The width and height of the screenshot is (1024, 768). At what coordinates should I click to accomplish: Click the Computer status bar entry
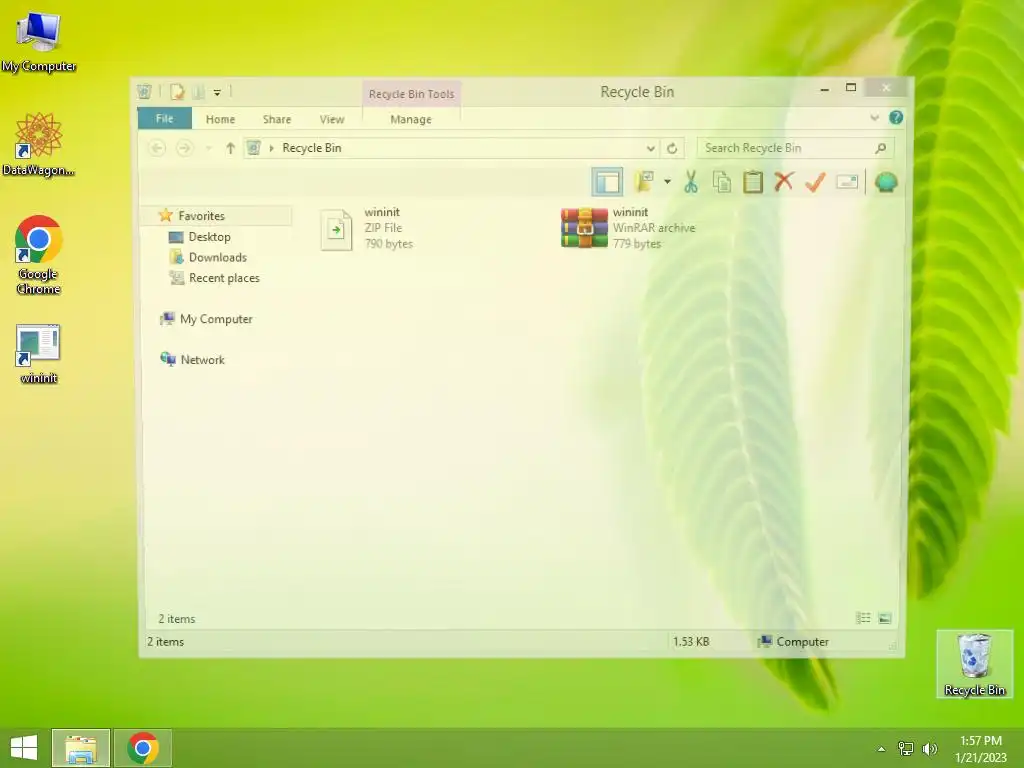click(793, 642)
